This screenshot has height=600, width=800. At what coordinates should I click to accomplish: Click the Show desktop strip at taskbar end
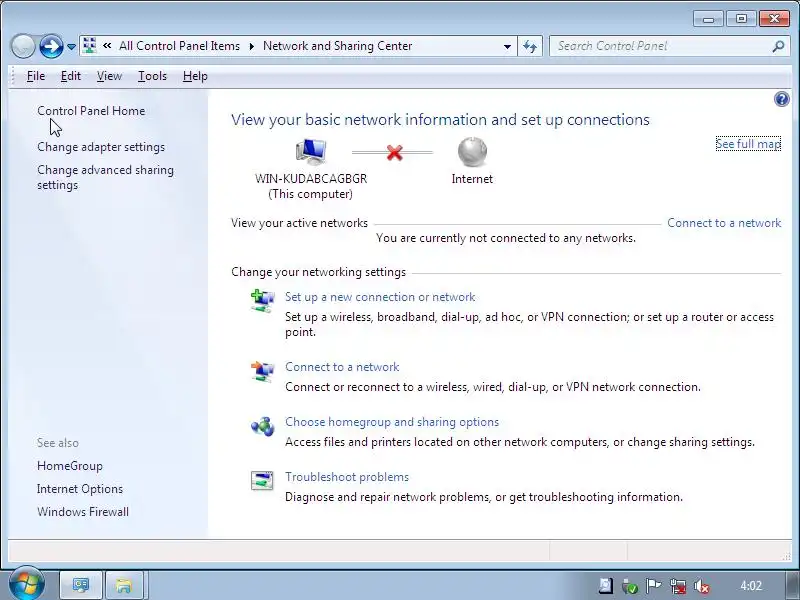(793, 585)
